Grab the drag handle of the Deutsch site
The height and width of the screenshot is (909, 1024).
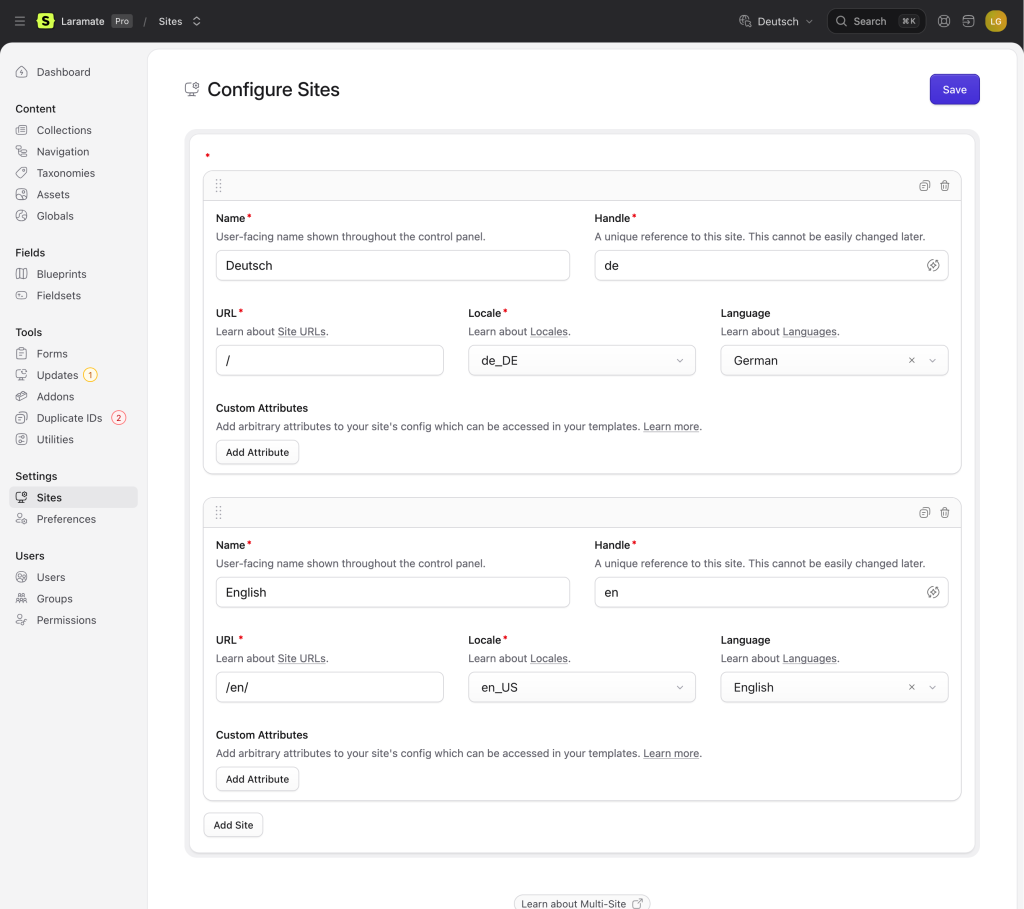tap(218, 186)
